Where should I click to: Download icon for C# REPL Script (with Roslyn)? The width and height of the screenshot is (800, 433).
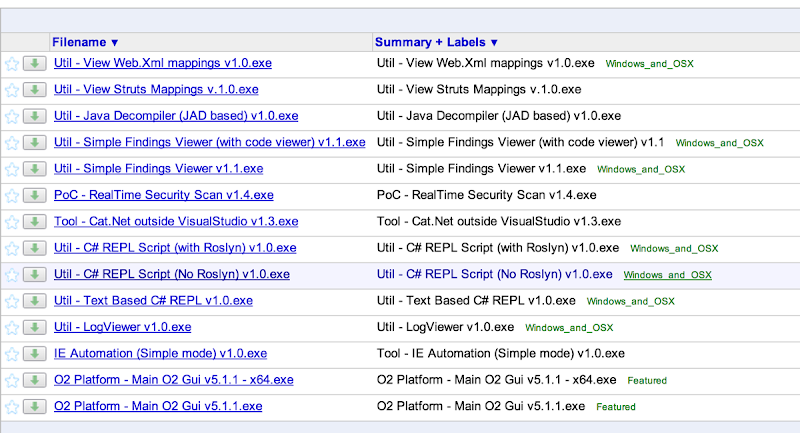[x=35, y=248]
